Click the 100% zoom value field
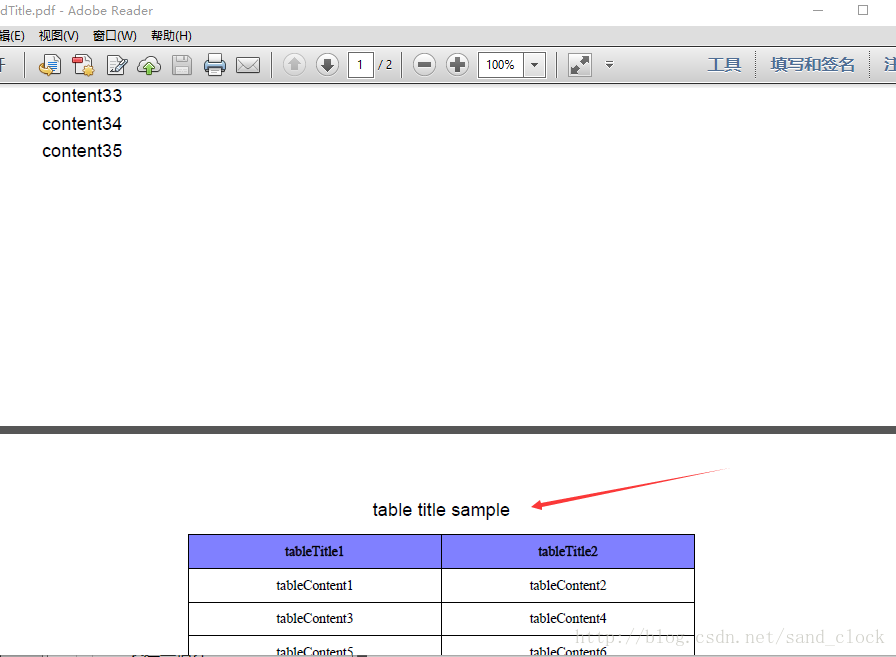The image size is (896, 657). coord(501,65)
